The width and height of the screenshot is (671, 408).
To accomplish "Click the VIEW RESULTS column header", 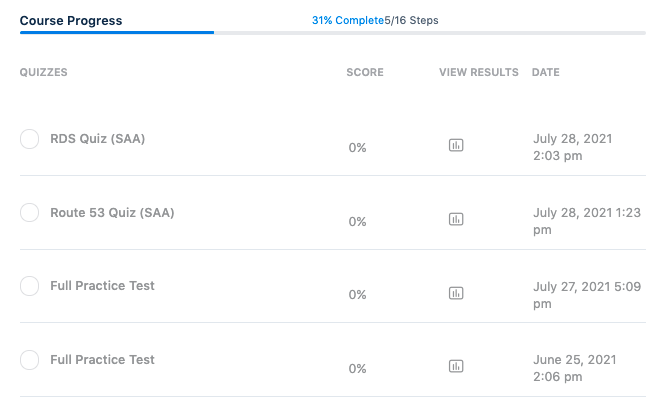I will (479, 72).
